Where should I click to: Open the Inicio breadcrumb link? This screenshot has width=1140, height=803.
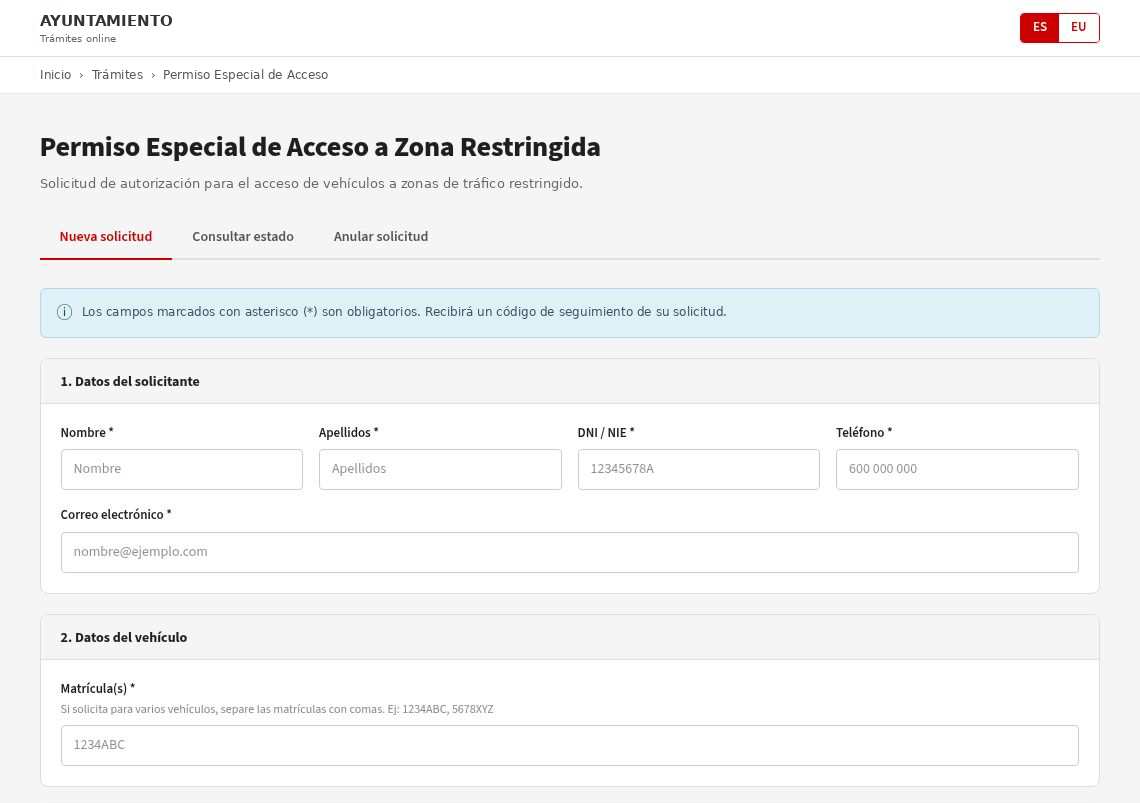[55, 75]
